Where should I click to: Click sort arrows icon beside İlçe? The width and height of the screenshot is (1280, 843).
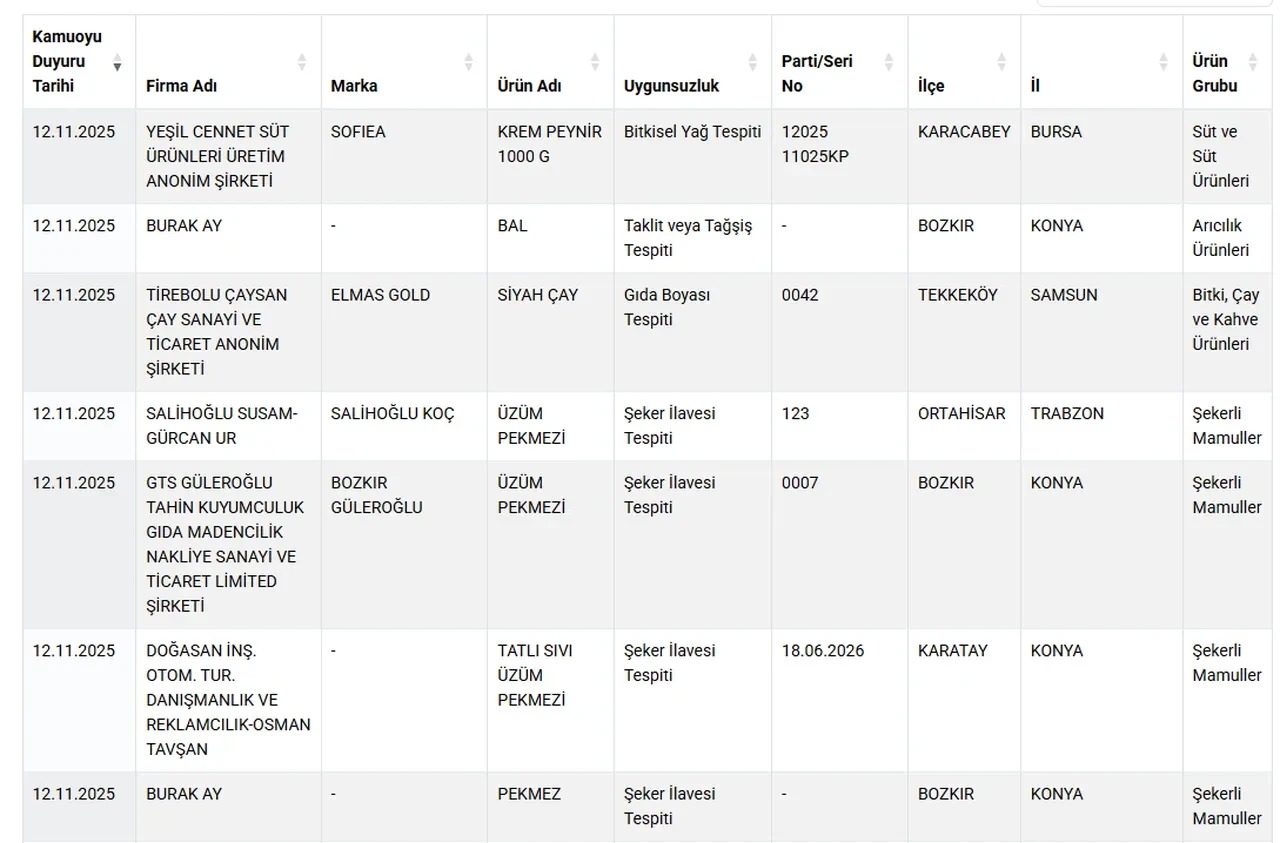coord(1001,62)
